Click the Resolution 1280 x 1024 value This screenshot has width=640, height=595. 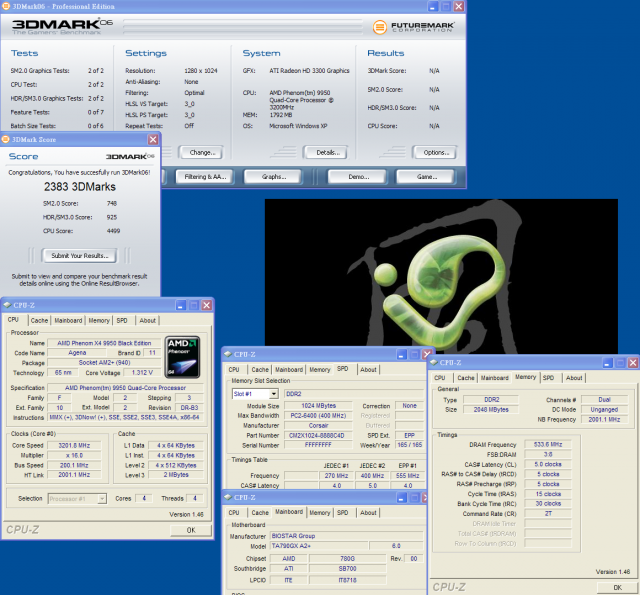[x=201, y=71]
